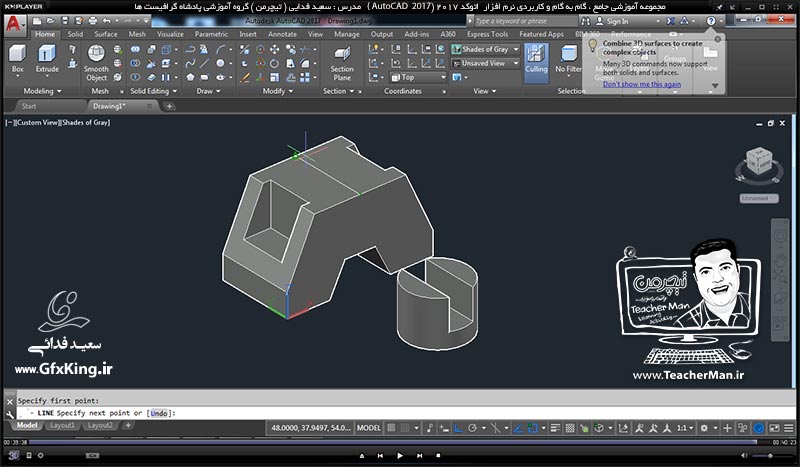Click the KMPlayer stop button
800x467 pixels.
coord(438,456)
